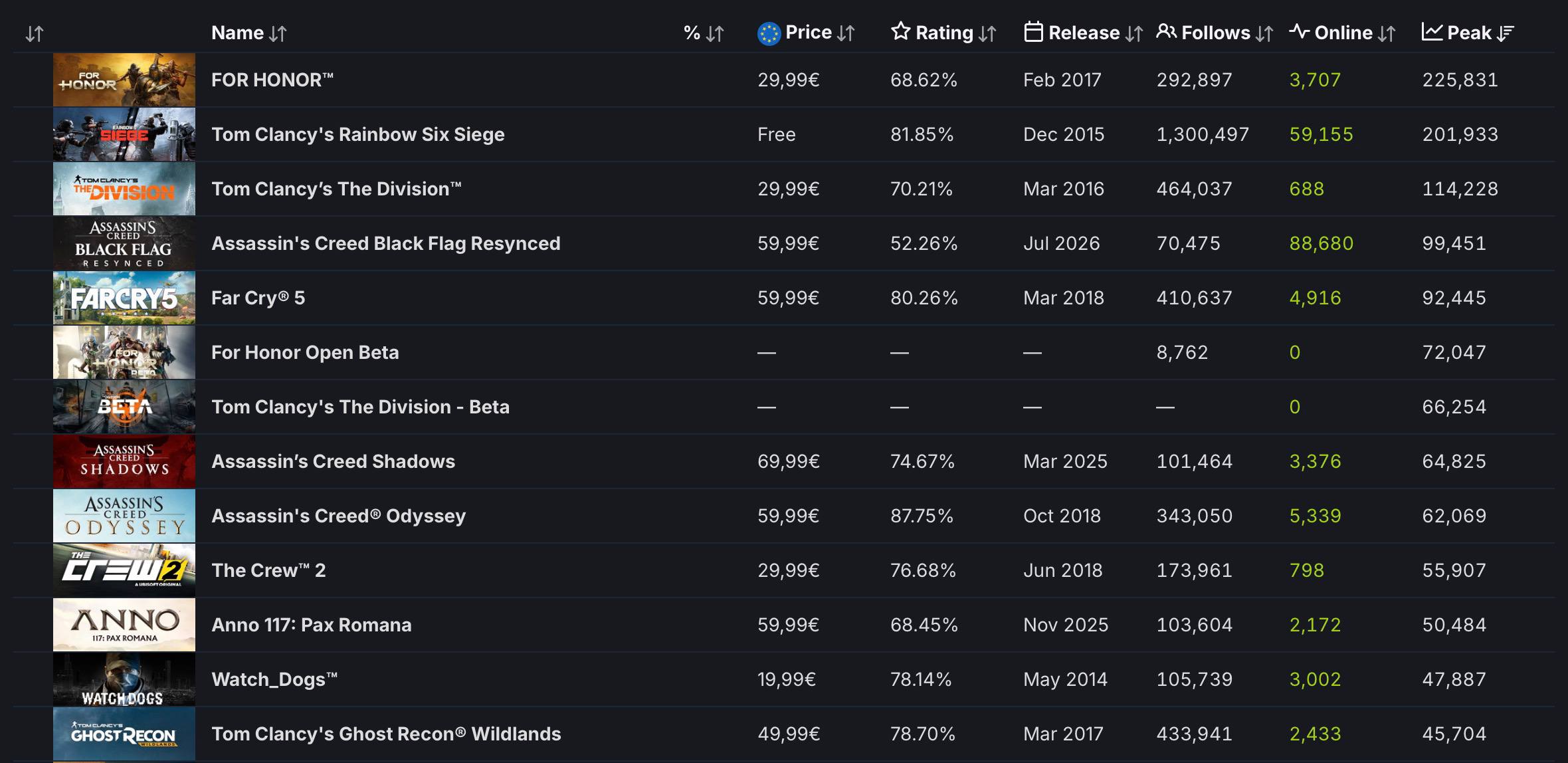Viewport: 1568px width, 763px height.
Task: Click the 225,831 peak value for FOR HONOR
Action: [x=1460, y=80]
